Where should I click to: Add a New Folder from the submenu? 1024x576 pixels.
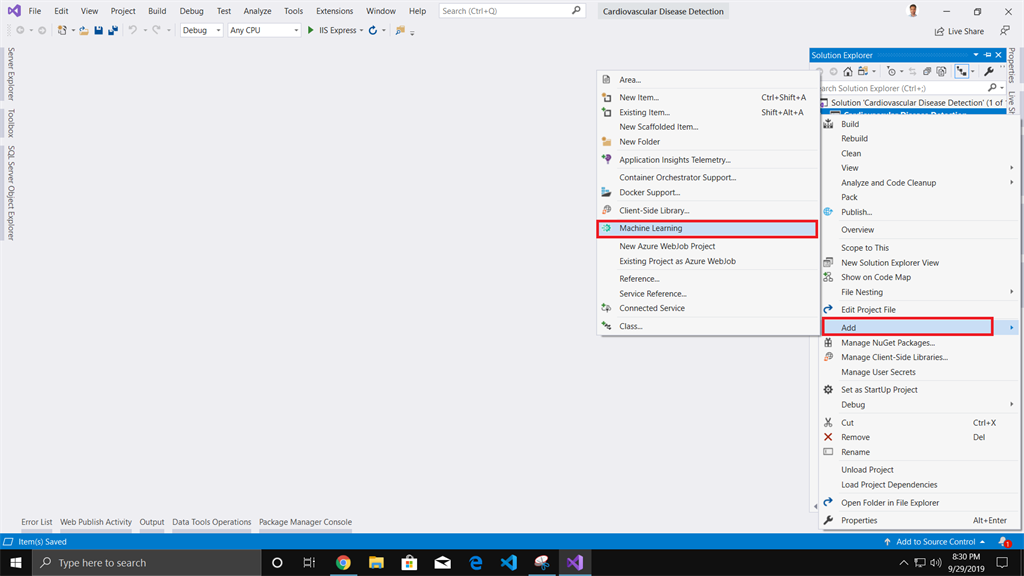point(707,142)
